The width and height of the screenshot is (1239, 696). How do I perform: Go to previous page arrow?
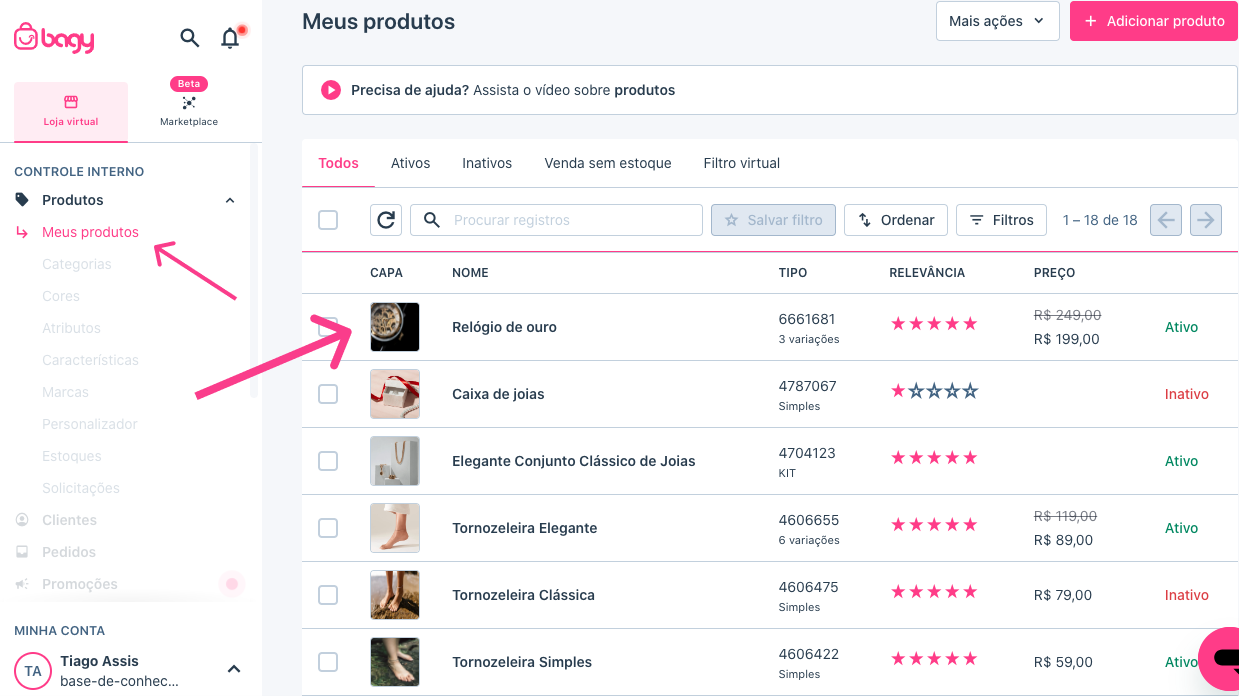coord(1166,220)
